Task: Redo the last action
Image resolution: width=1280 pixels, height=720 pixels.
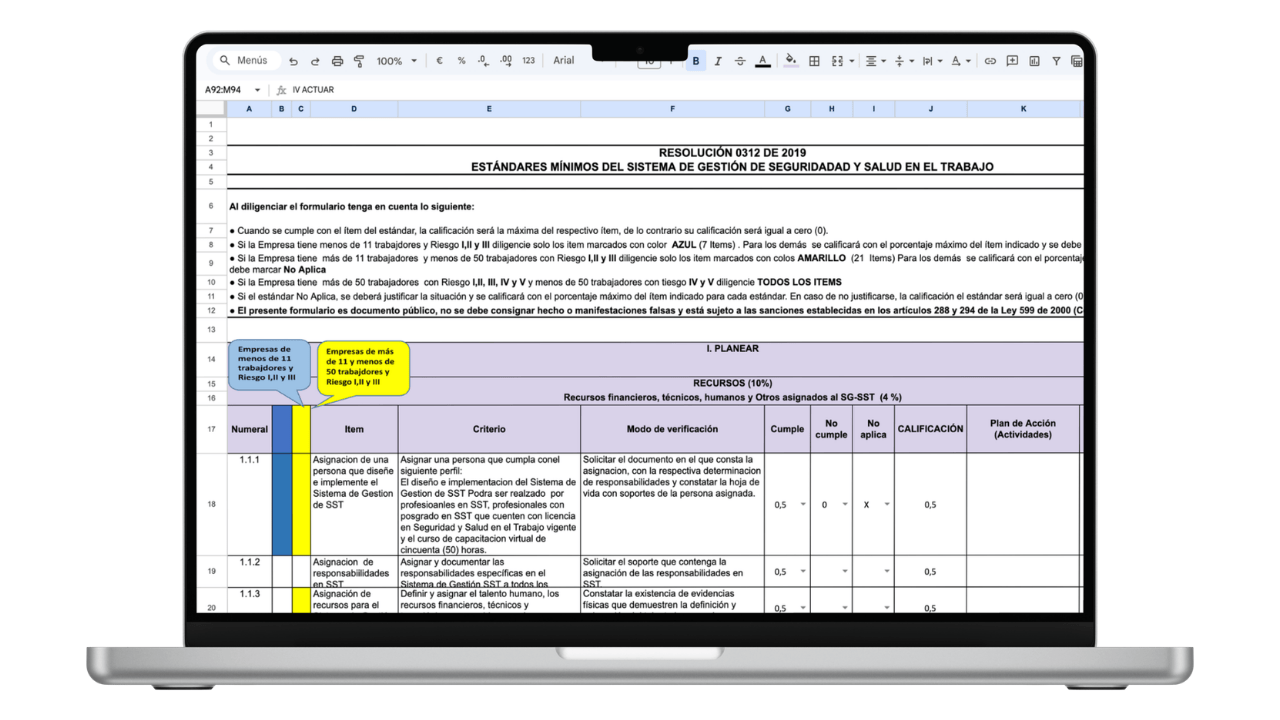Action: click(x=316, y=60)
